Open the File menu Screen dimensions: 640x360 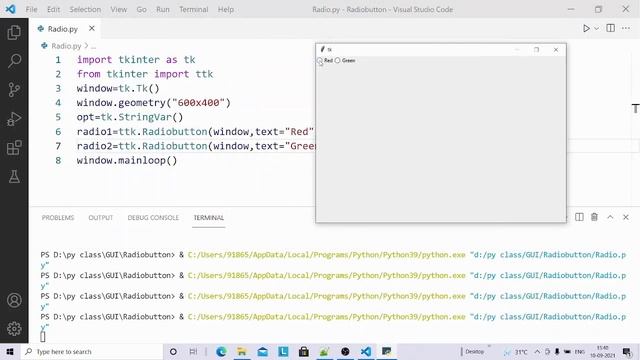(x=31, y=9)
